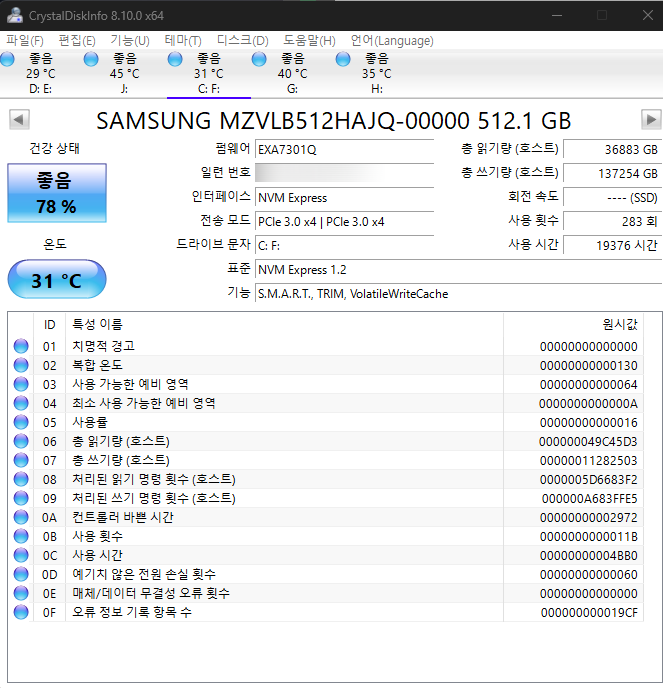Click the 31 °C temperature button
This screenshot has width=663, height=688.
coord(57,280)
